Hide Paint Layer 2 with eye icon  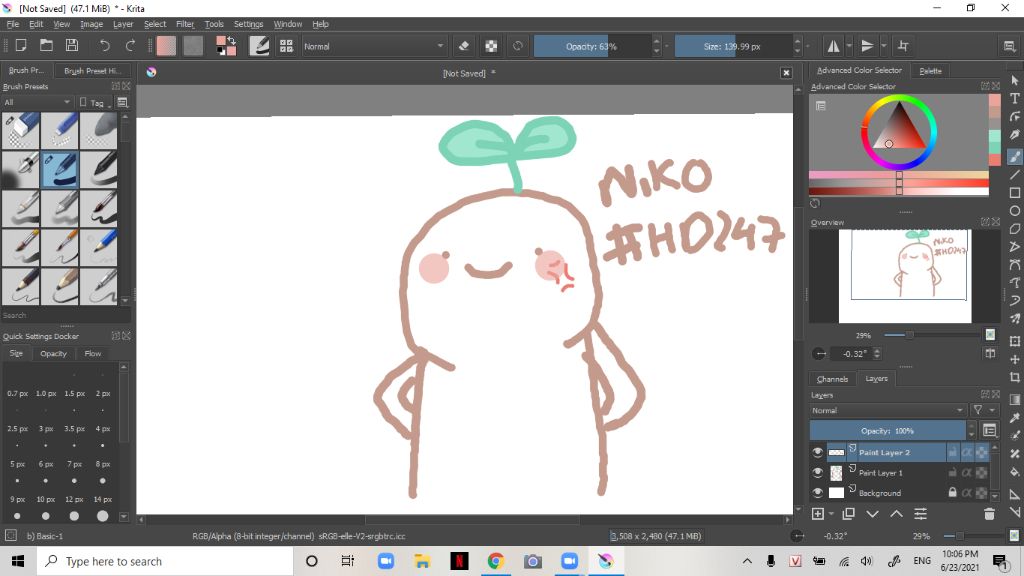[818, 452]
